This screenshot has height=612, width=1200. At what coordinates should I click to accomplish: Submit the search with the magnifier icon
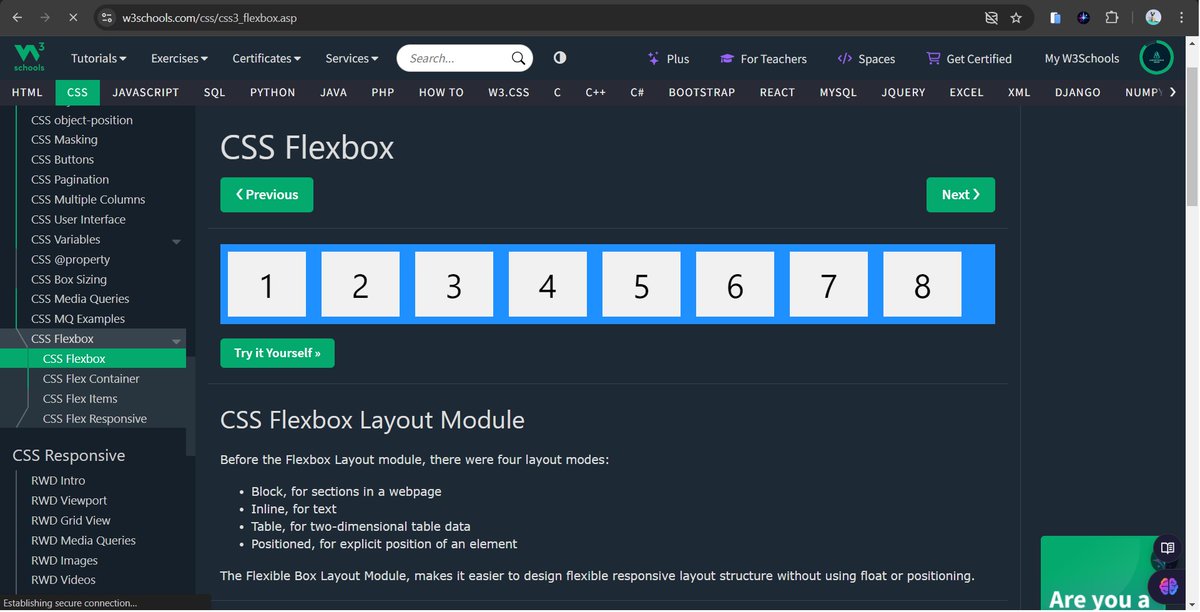click(x=518, y=58)
